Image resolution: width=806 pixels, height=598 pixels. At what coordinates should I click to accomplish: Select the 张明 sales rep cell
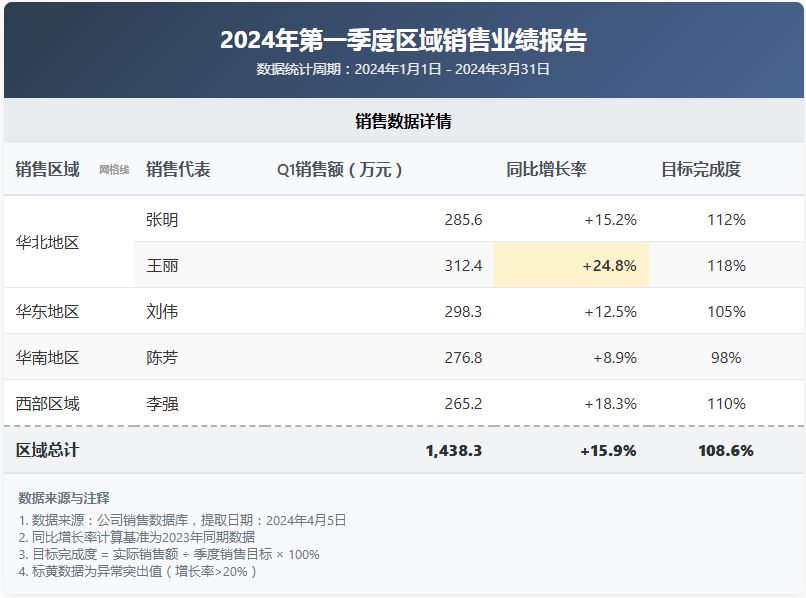pyautogui.click(x=162, y=219)
